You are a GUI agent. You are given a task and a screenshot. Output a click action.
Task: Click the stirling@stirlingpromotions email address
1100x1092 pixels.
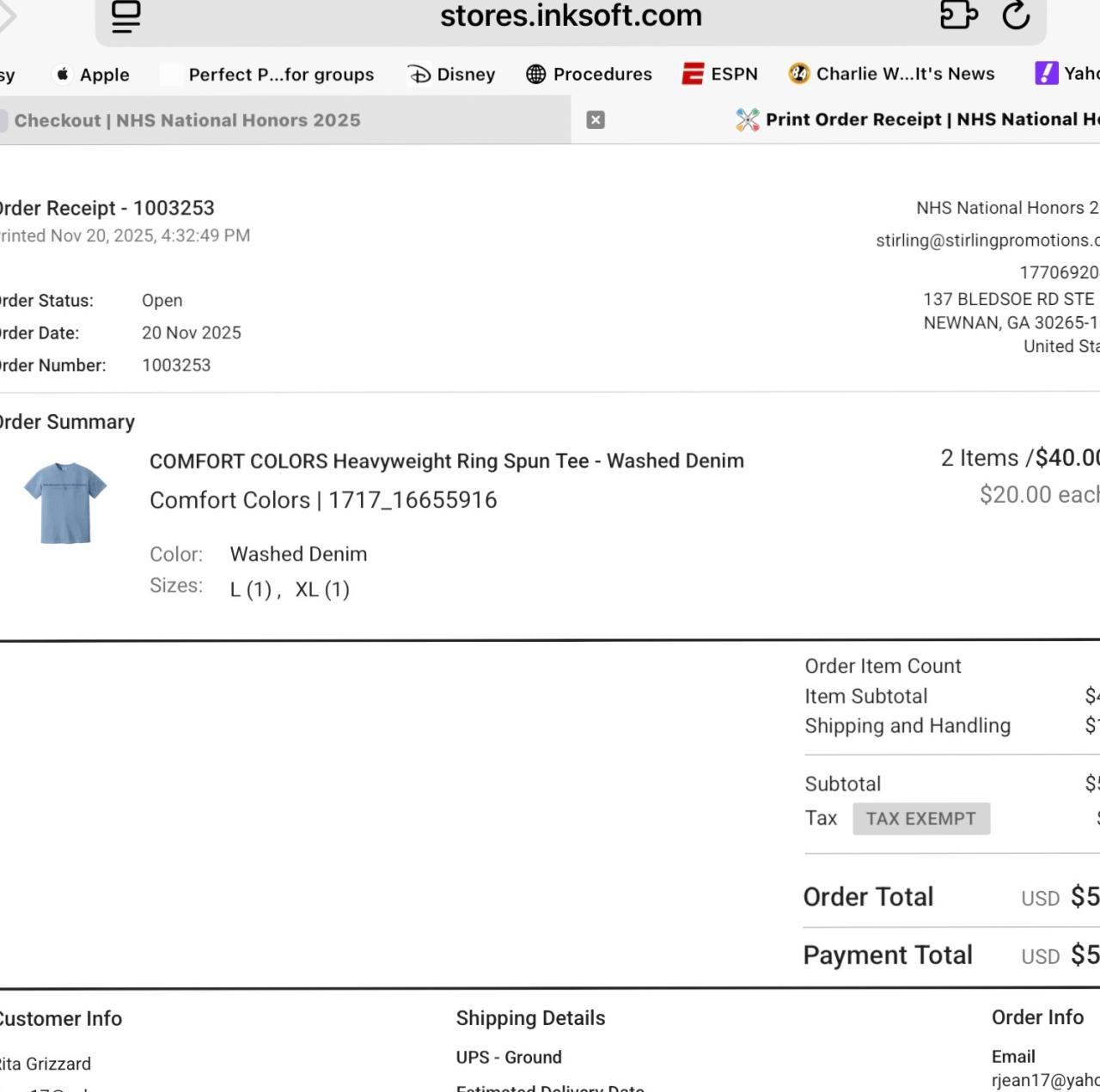pos(987,241)
